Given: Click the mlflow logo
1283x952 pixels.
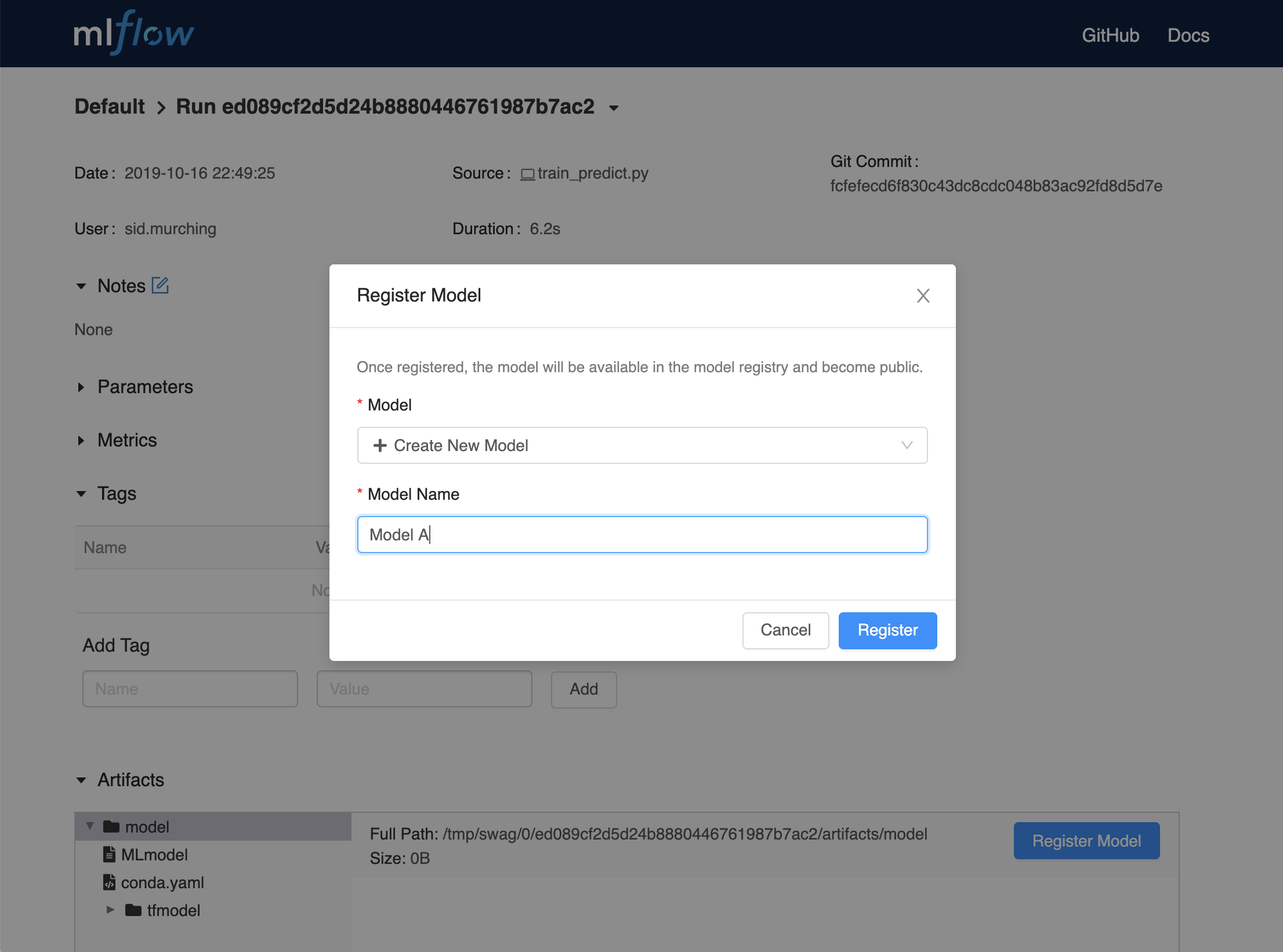Looking at the screenshot, I should click(134, 34).
